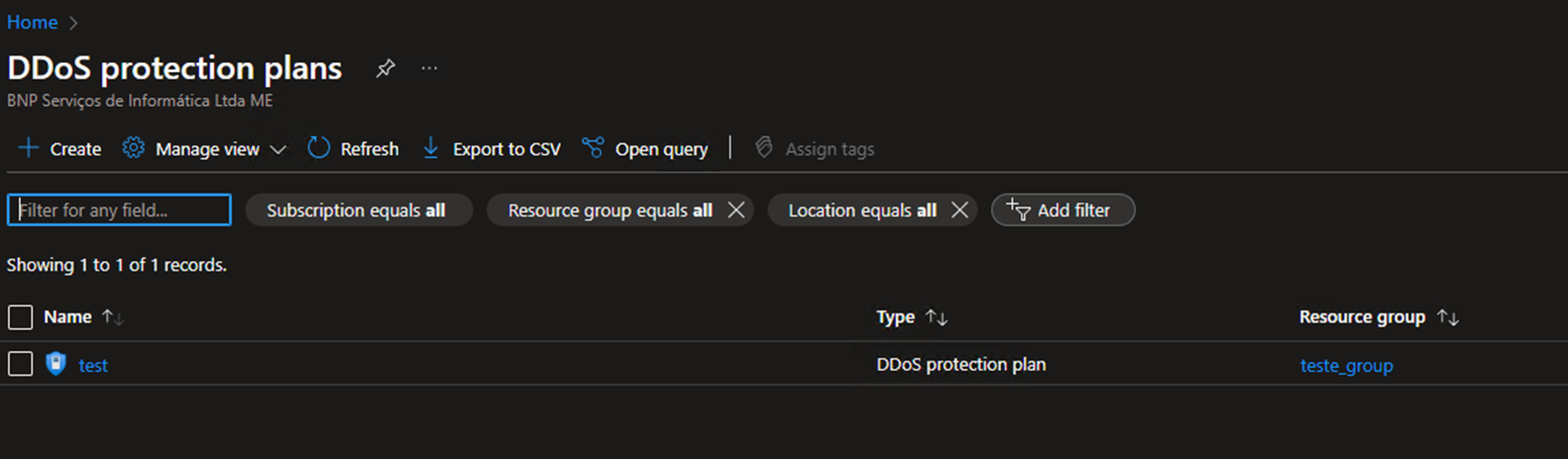Click Assign tags label
The image size is (1568, 459).
click(830, 149)
